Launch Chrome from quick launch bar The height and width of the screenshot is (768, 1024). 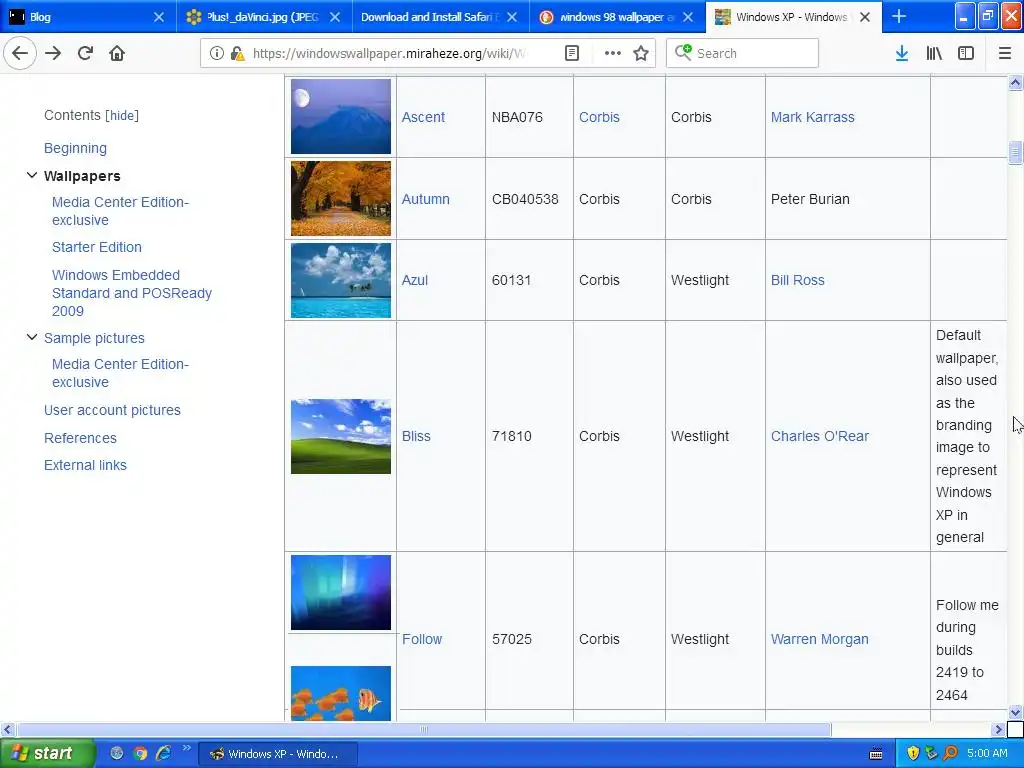coord(140,753)
